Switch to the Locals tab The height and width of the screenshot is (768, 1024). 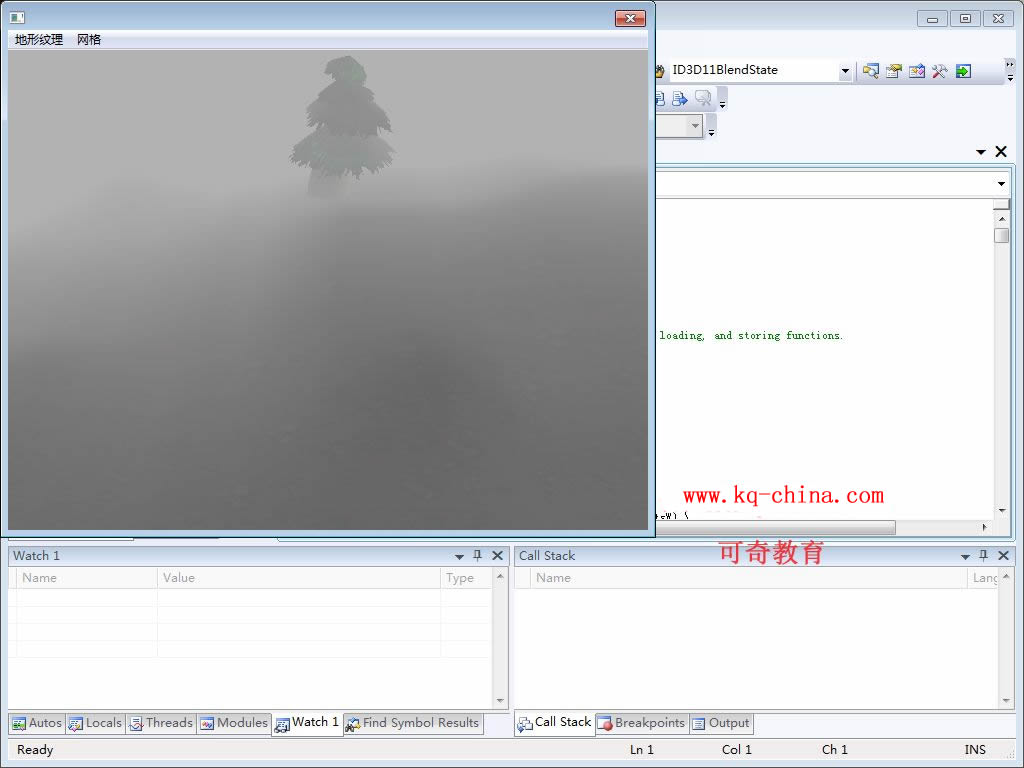[95, 723]
